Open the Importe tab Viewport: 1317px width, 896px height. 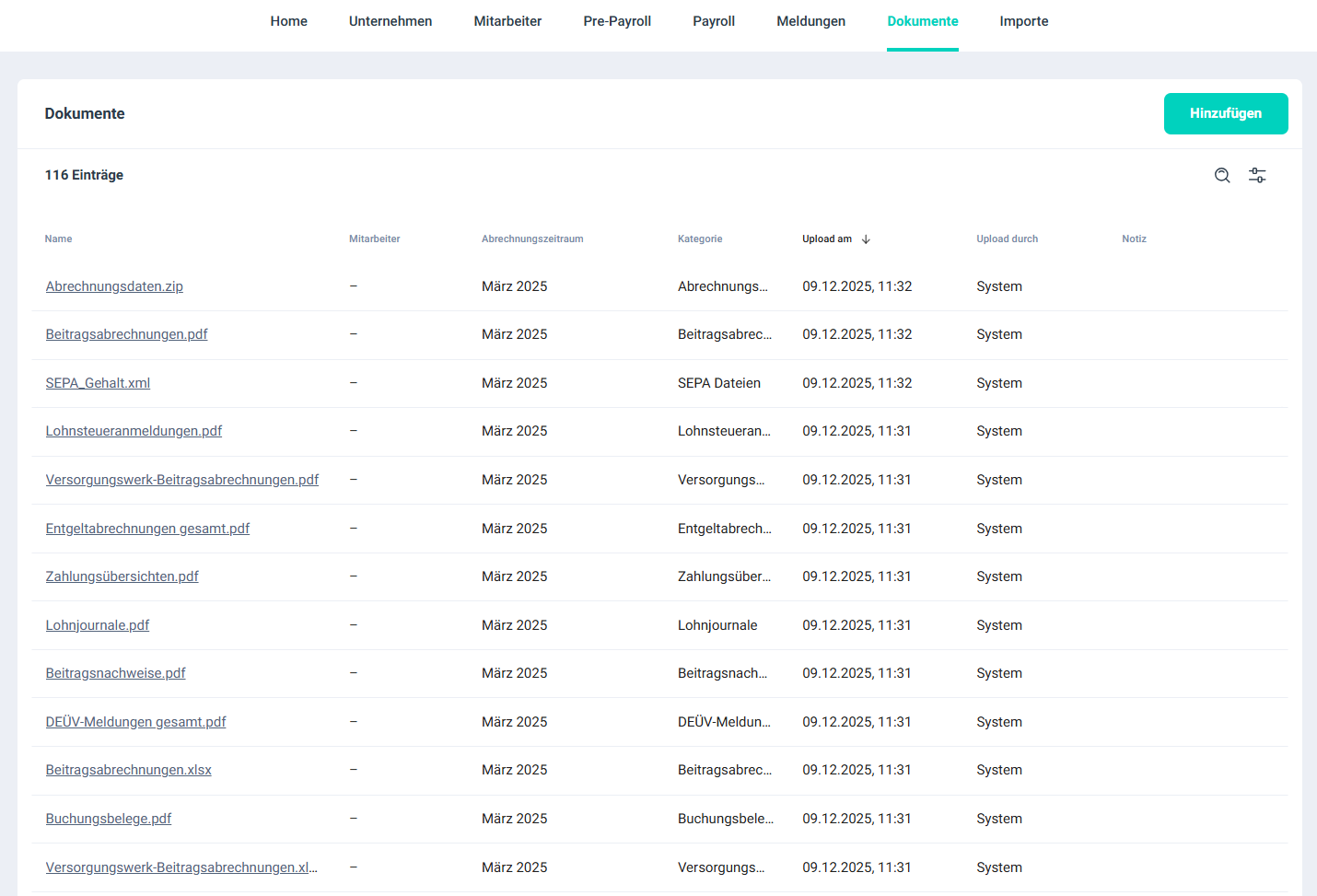coord(1023,21)
